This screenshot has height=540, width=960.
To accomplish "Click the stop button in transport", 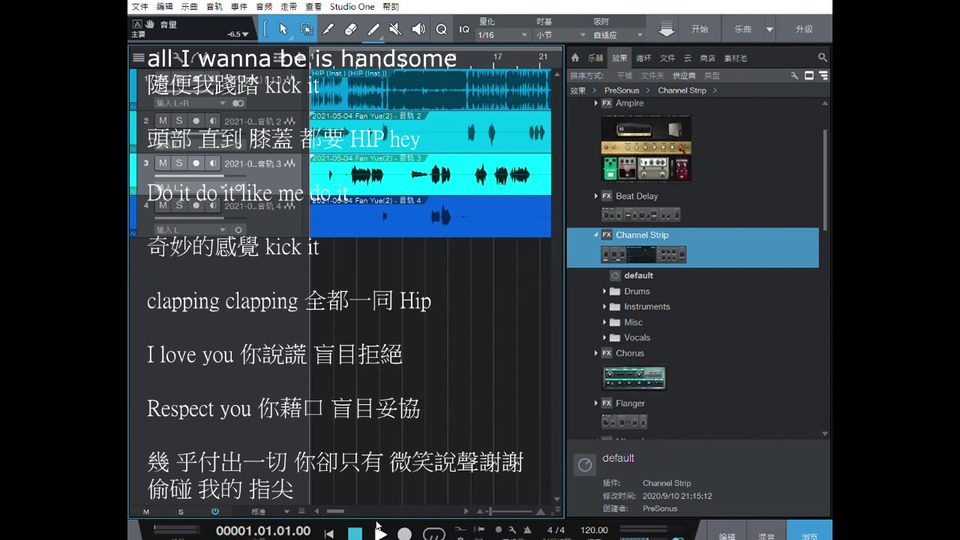I will (x=355, y=534).
